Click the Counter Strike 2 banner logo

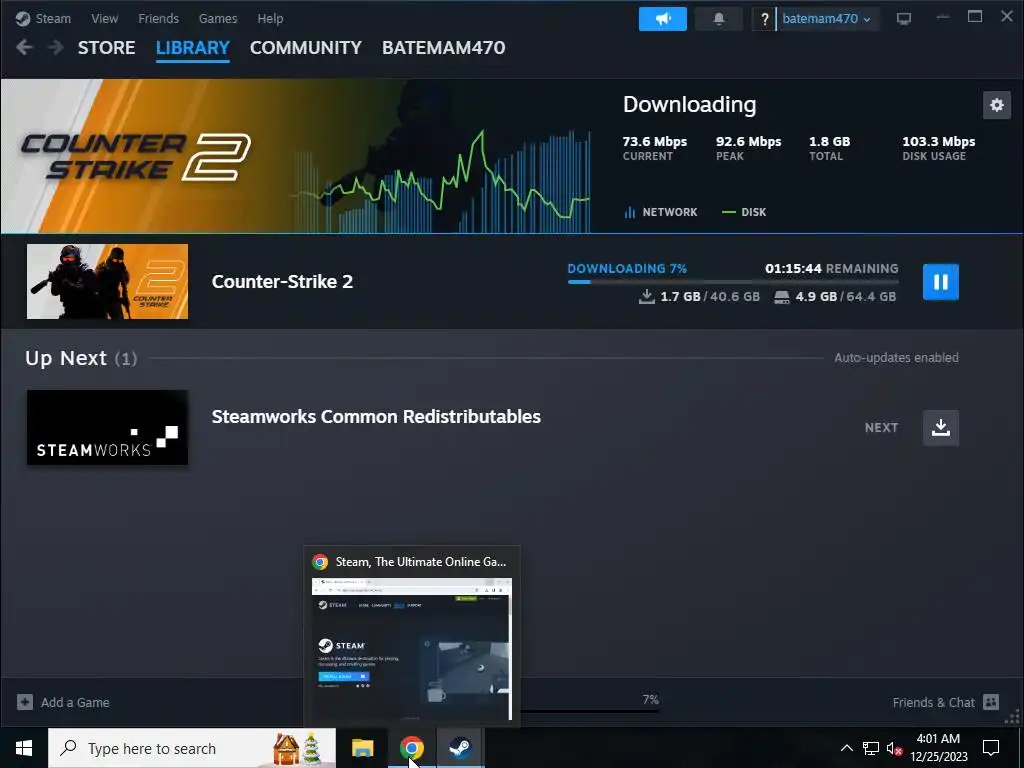click(135, 157)
